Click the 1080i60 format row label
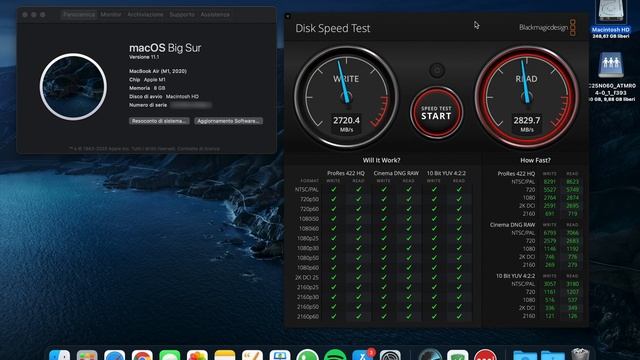640x360 pixels. coord(308,229)
